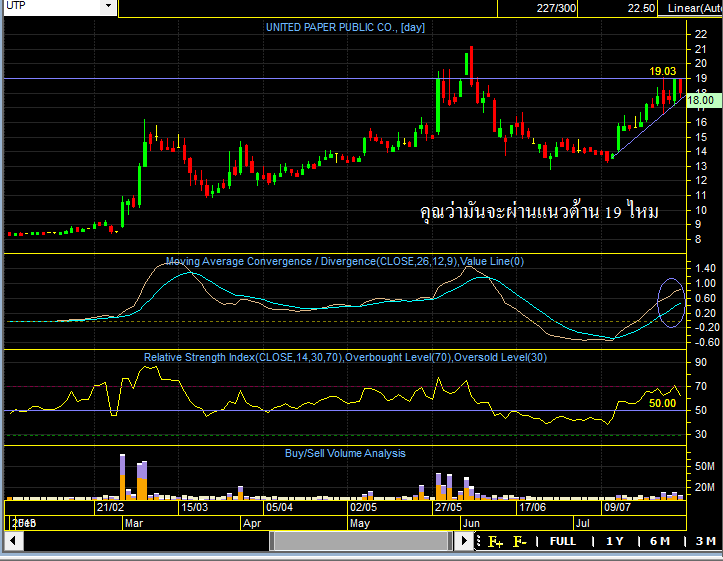This screenshot has height=561, width=723.
Task: Click the 17/06 date label
Action: tap(533, 508)
